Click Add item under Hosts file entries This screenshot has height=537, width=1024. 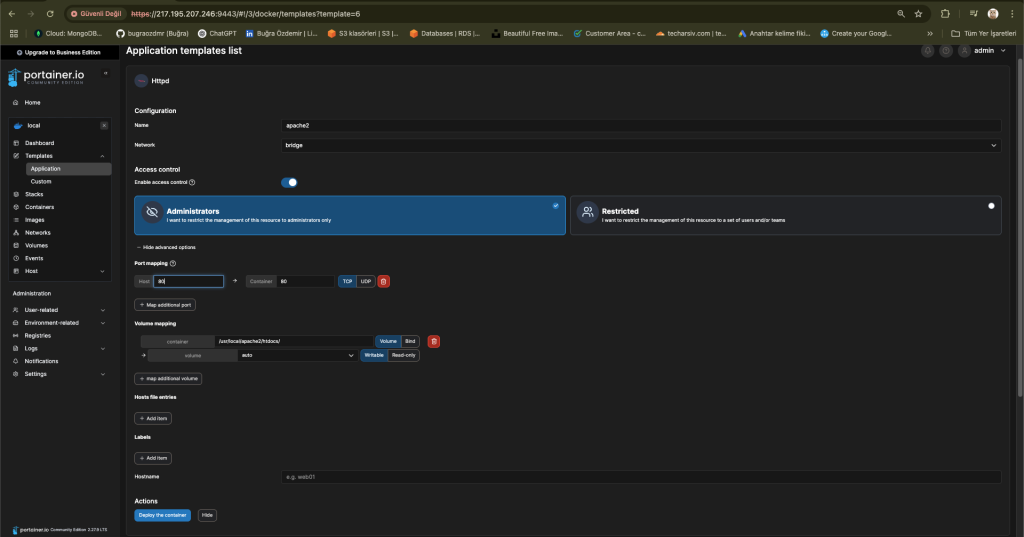153,419
